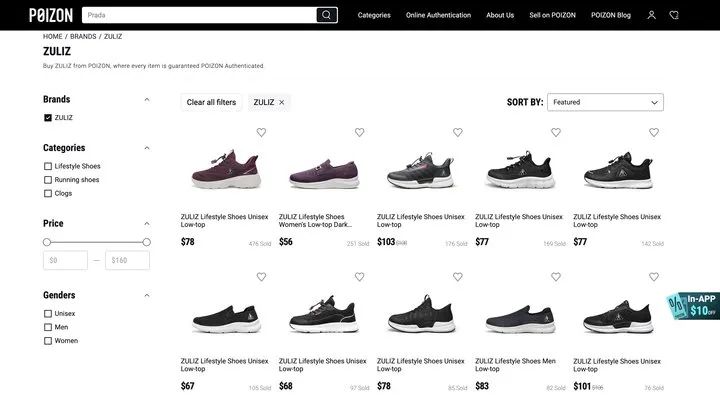The image size is (720, 400).
Task: Collapse the Brands filter section
Action: pyautogui.click(x=147, y=100)
